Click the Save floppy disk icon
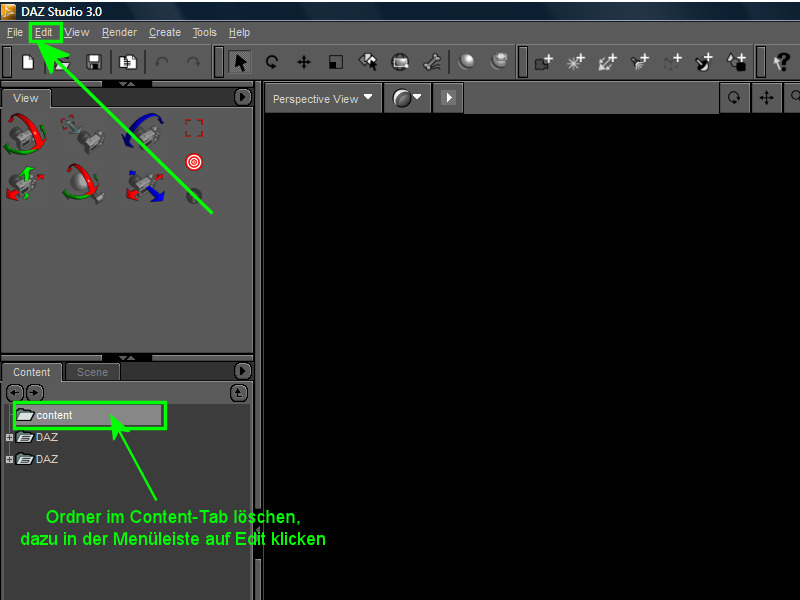800x600 pixels. (x=94, y=62)
